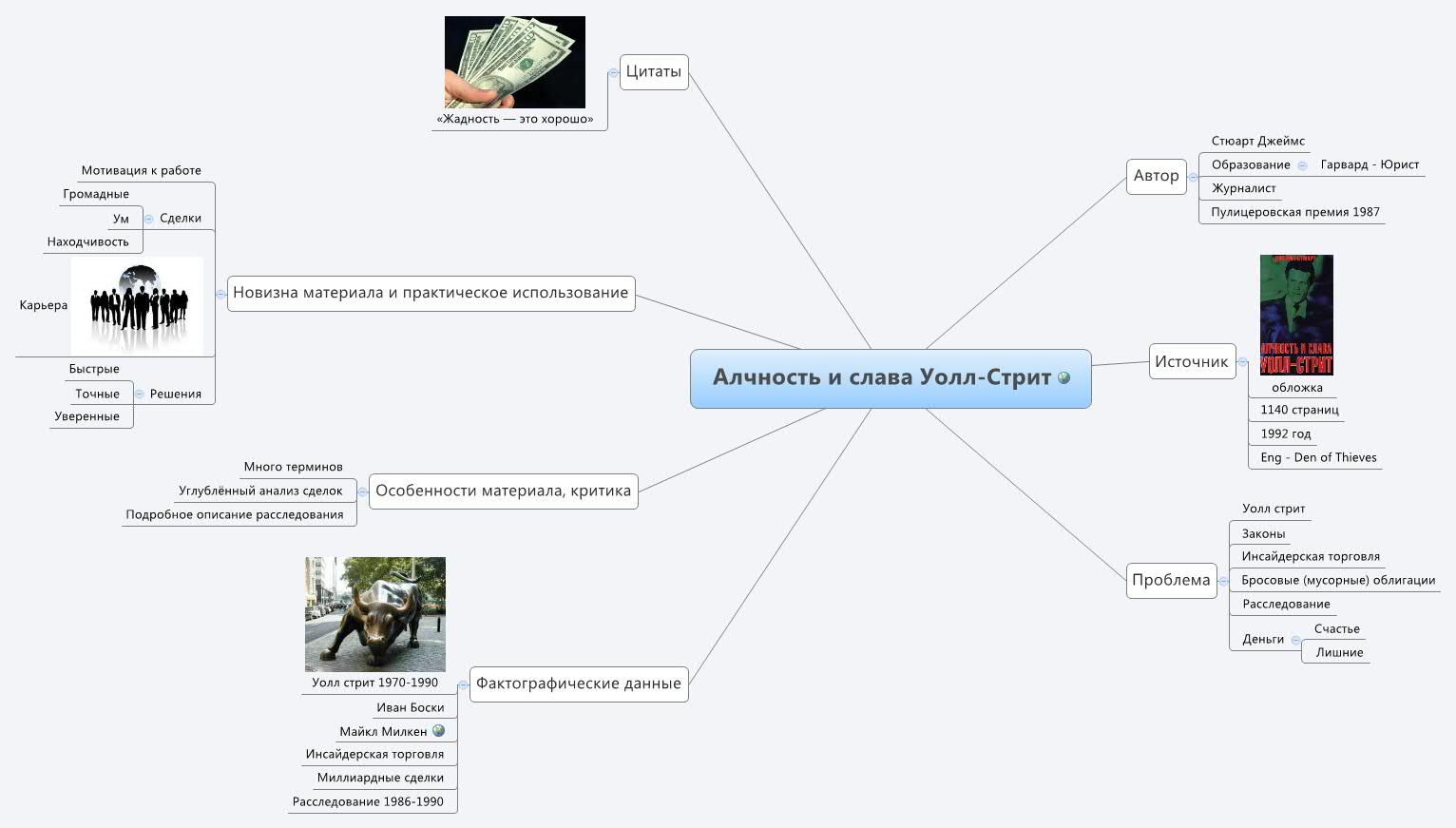The image size is (1456, 828).
Task: Collapse the Автор branch
Action: pos(1193,177)
